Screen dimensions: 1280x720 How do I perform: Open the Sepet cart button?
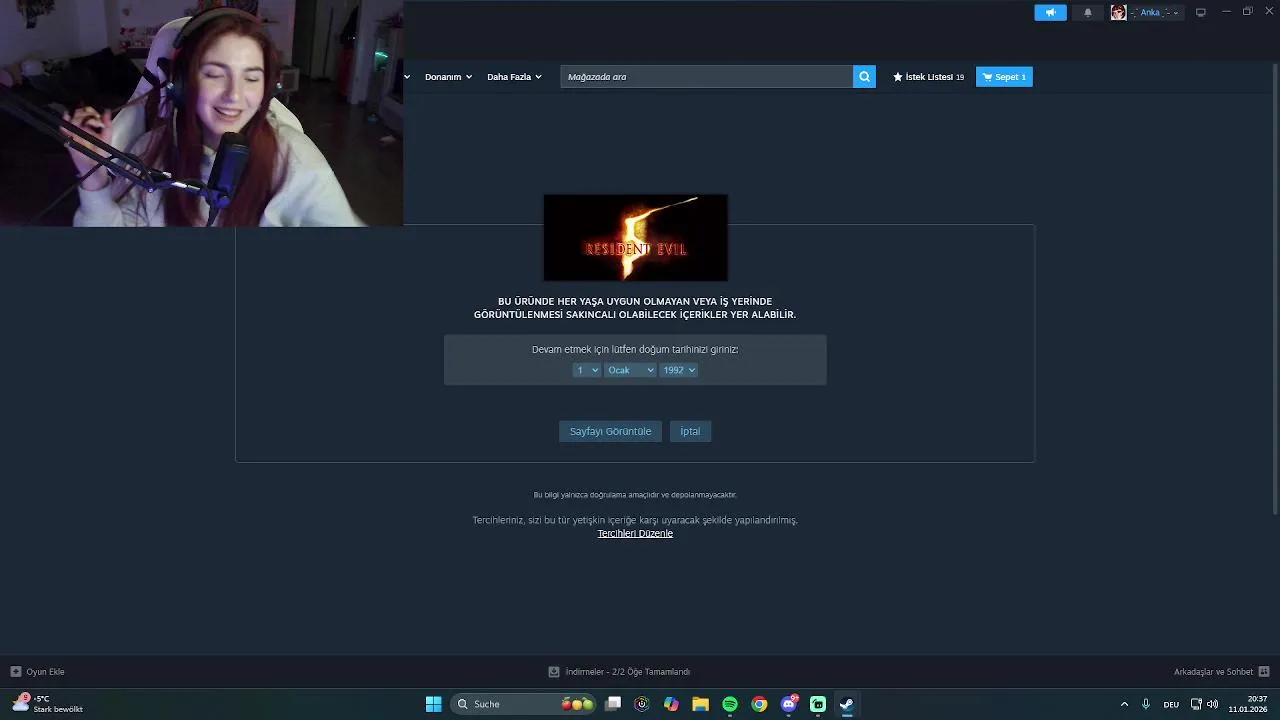click(x=1004, y=77)
